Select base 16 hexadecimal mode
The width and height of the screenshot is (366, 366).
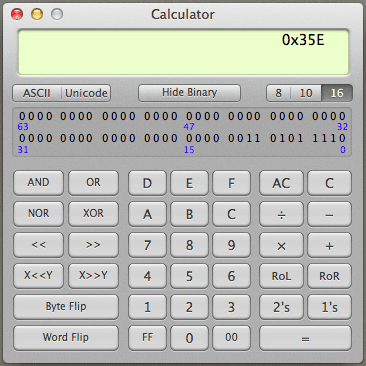(x=337, y=93)
